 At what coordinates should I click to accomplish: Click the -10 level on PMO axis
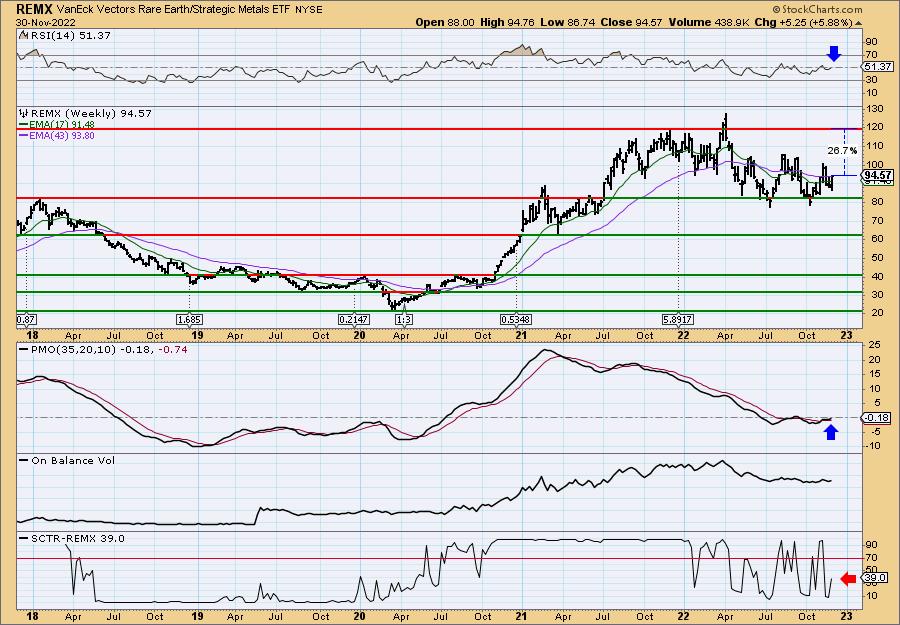tap(874, 447)
